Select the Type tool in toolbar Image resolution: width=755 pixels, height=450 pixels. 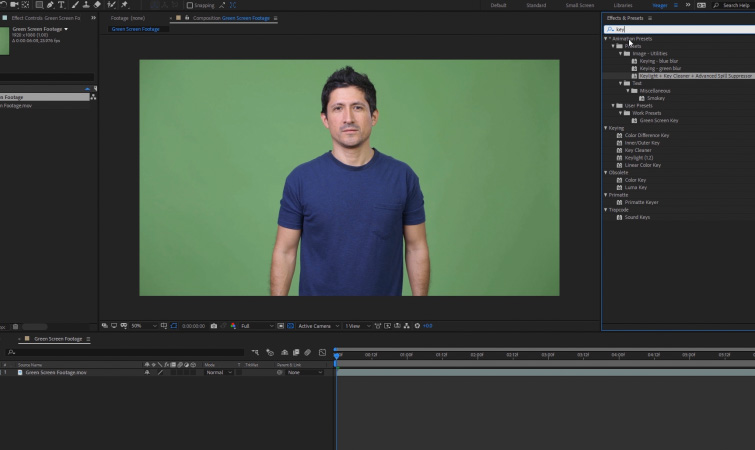(62, 5)
